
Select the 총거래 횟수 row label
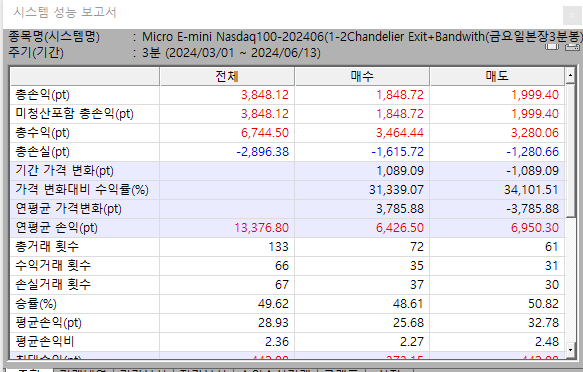[47, 246]
